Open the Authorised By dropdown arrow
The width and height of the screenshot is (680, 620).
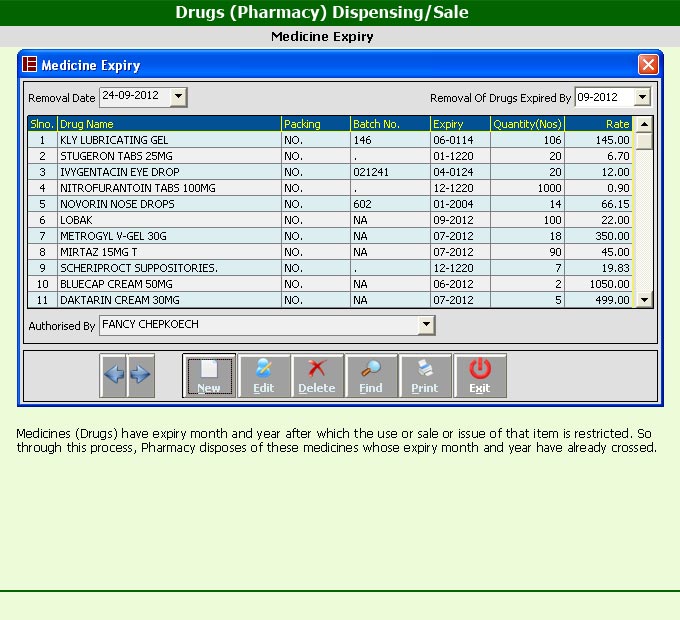click(x=426, y=325)
